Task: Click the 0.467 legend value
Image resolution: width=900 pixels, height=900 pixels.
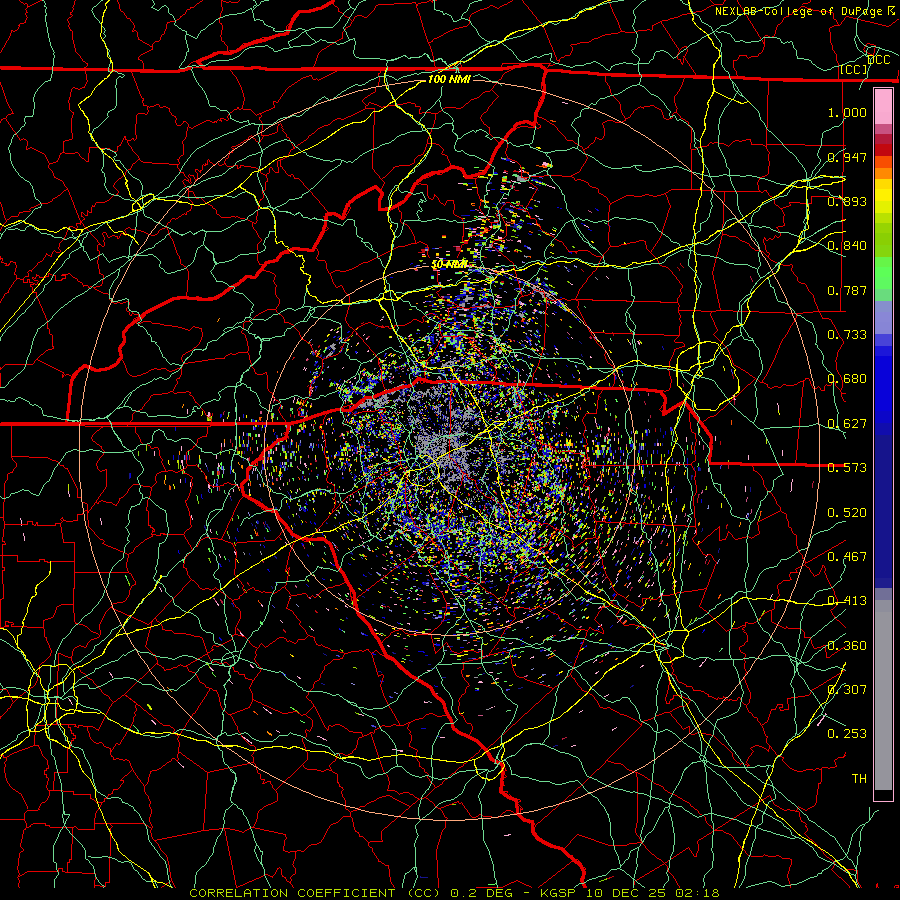Action: [x=847, y=557]
